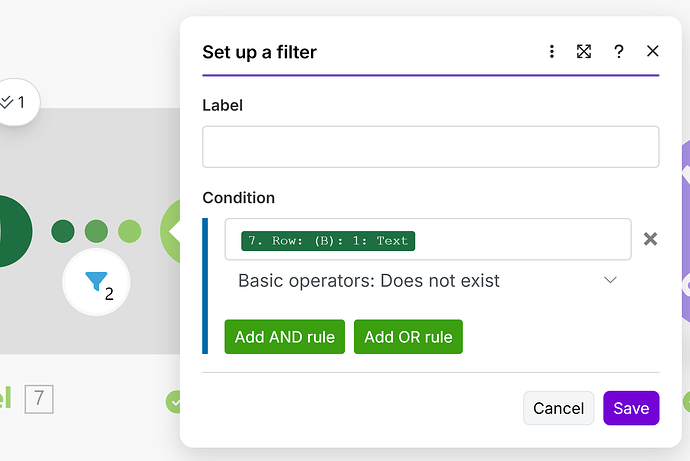Click the green check status icon below the module
The image size is (690, 461).
174,402
